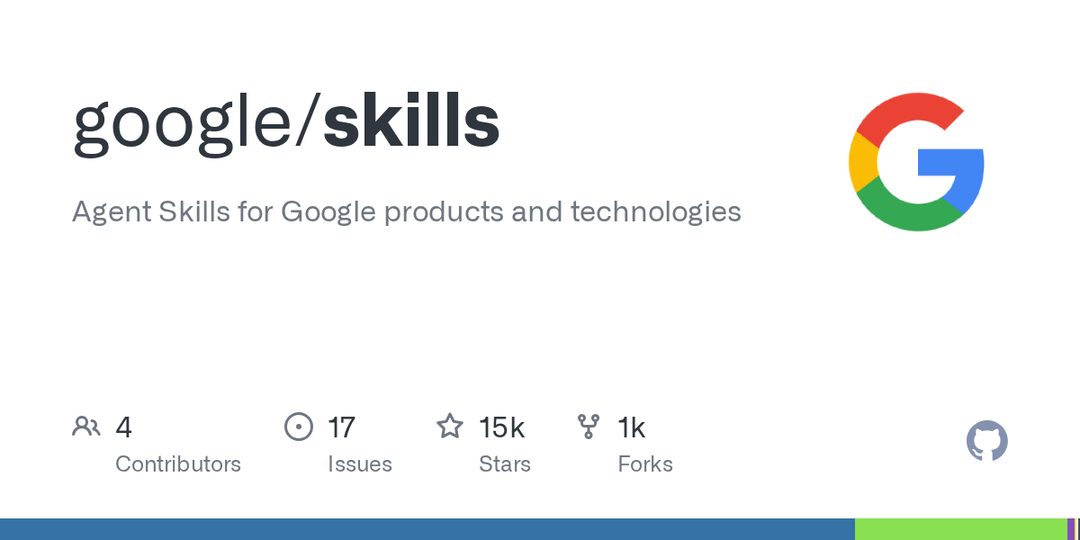Image resolution: width=1080 pixels, height=540 pixels.
Task: Open the Issues label
Action: tap(360, 464)
